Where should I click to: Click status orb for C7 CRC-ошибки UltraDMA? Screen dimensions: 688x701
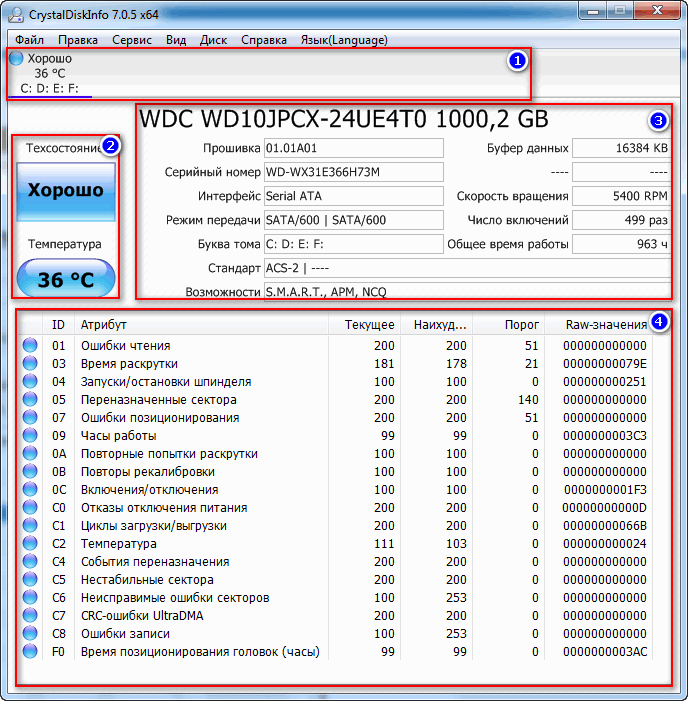pos(30,615)
